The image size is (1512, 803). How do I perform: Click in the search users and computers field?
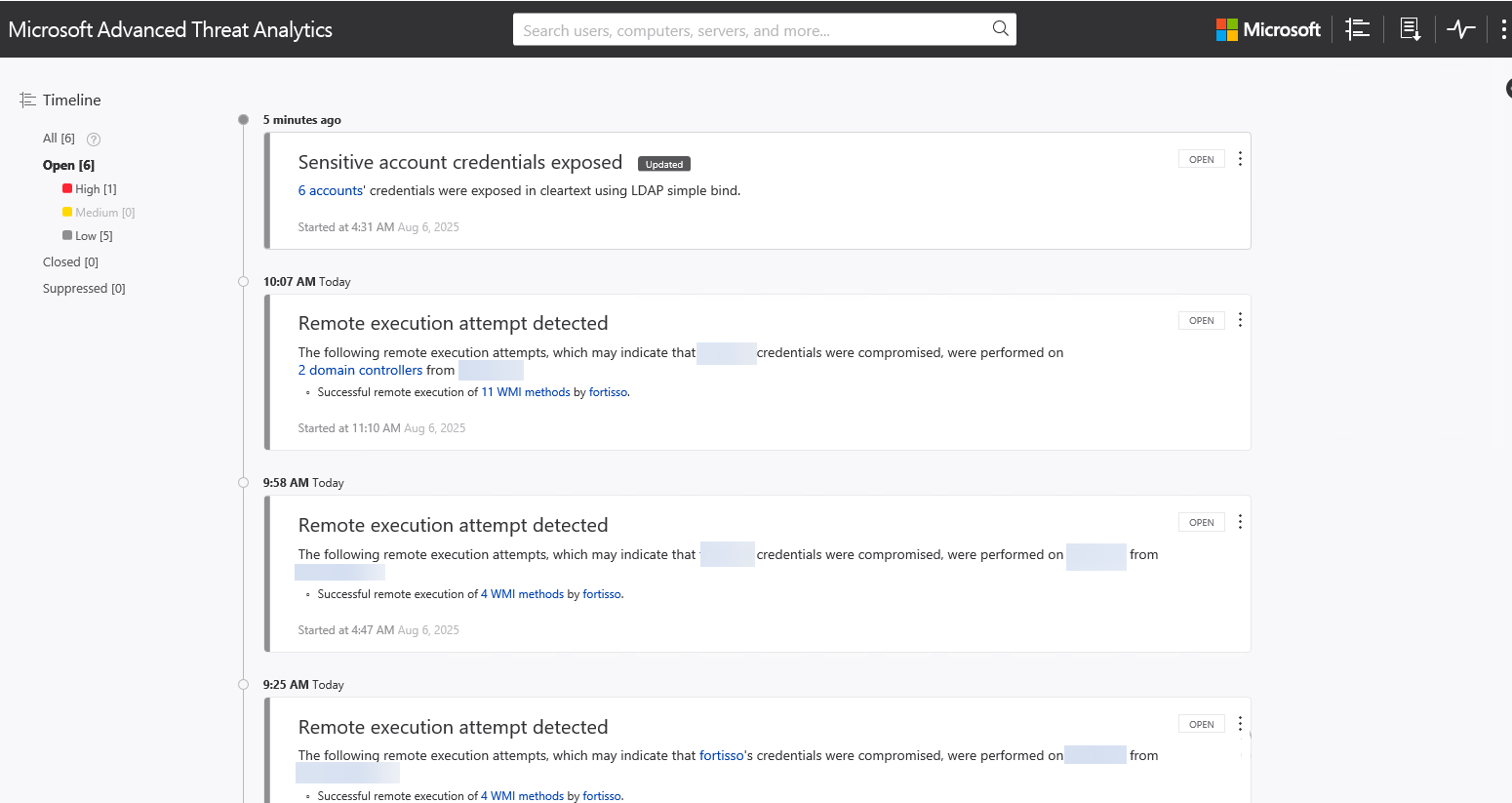[751, 30]
